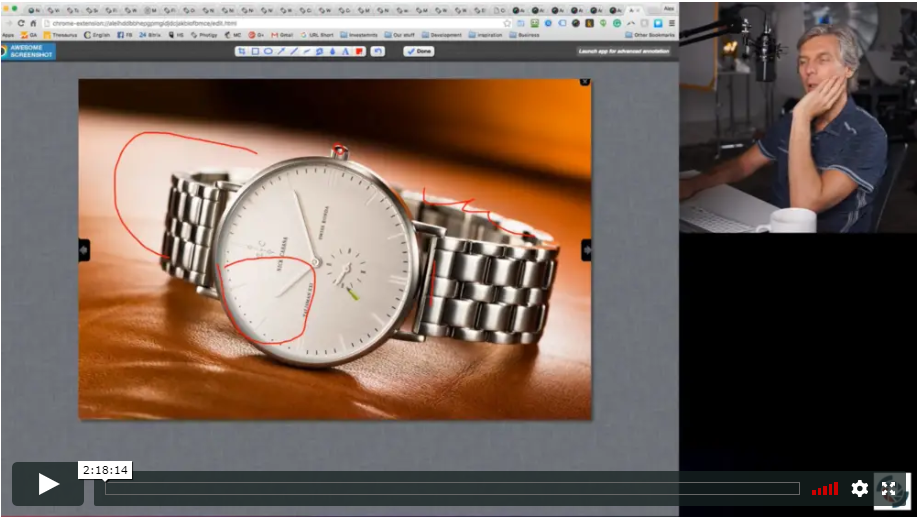Screen dimensions: 917x518
Task: Expand the Development bookmark folder
Action: (x=442, y=35)
